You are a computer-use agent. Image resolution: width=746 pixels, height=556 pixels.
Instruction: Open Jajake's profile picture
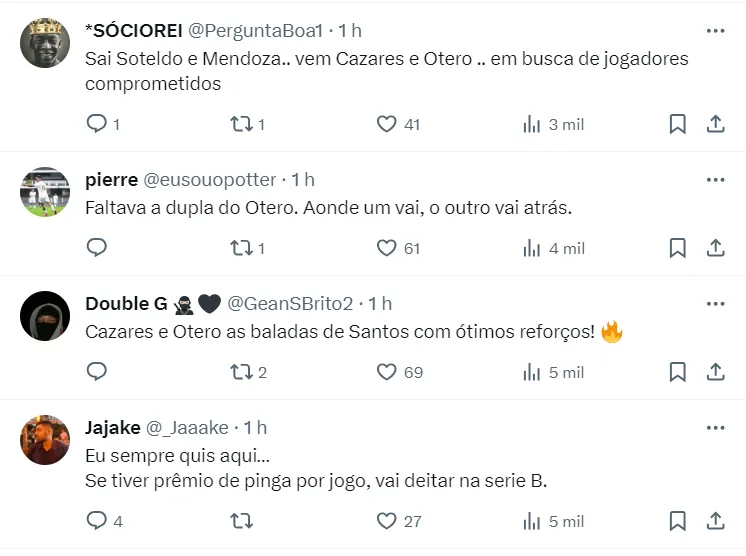coord(45,440)
